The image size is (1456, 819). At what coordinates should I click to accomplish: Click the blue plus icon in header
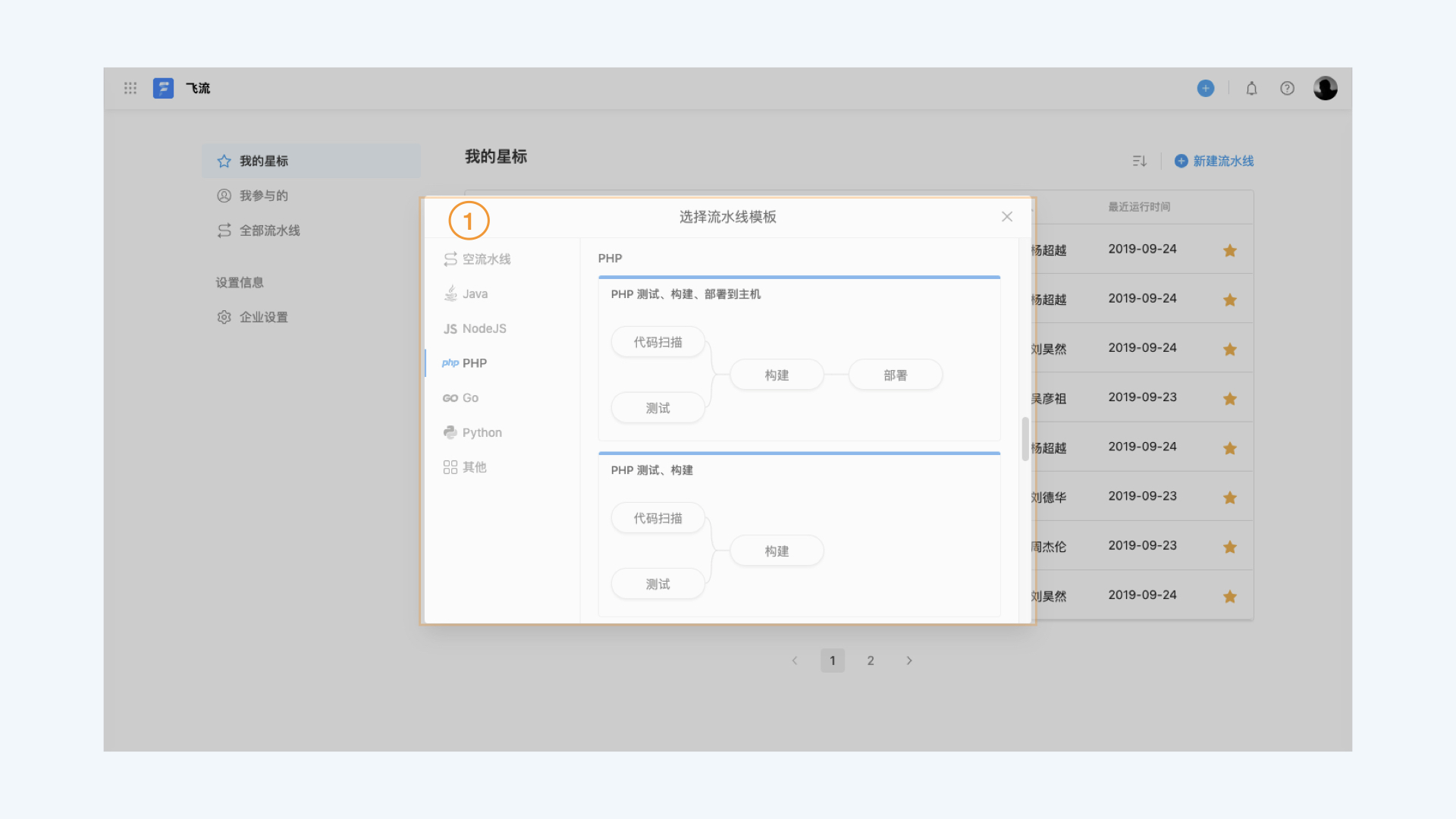(1206, 88)
